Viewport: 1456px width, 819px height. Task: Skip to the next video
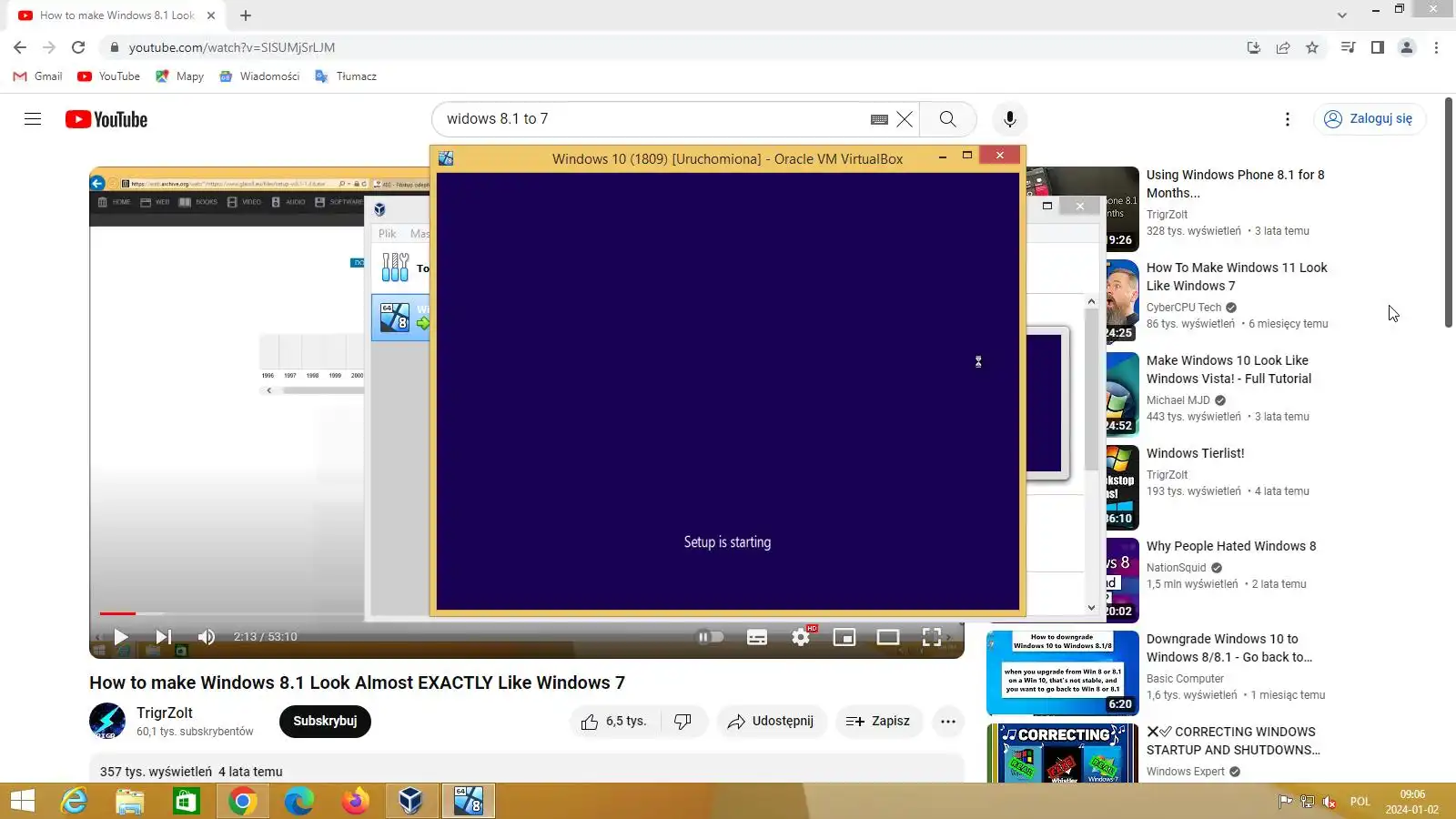click(164, 637)
